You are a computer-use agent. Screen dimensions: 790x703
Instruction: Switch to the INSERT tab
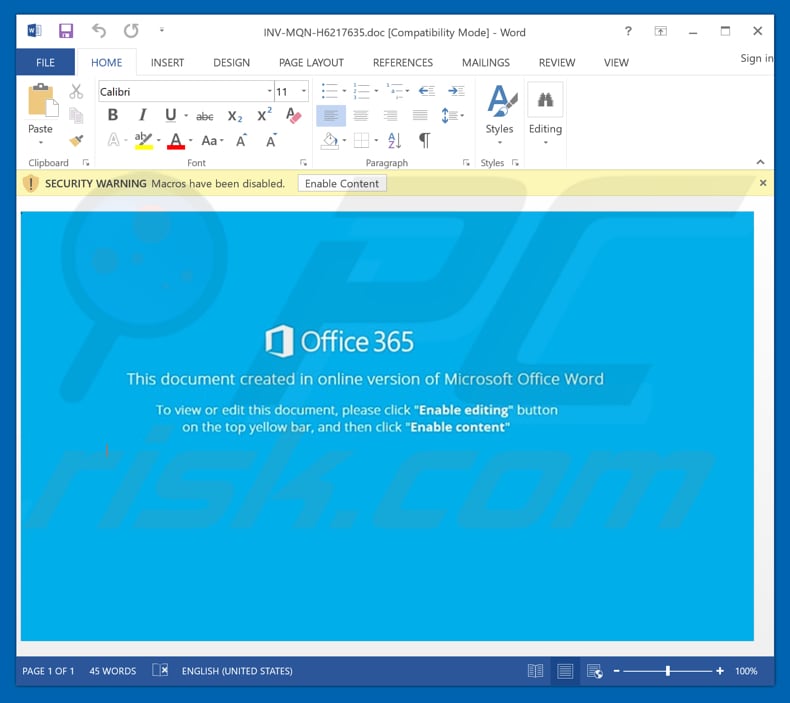167,62
